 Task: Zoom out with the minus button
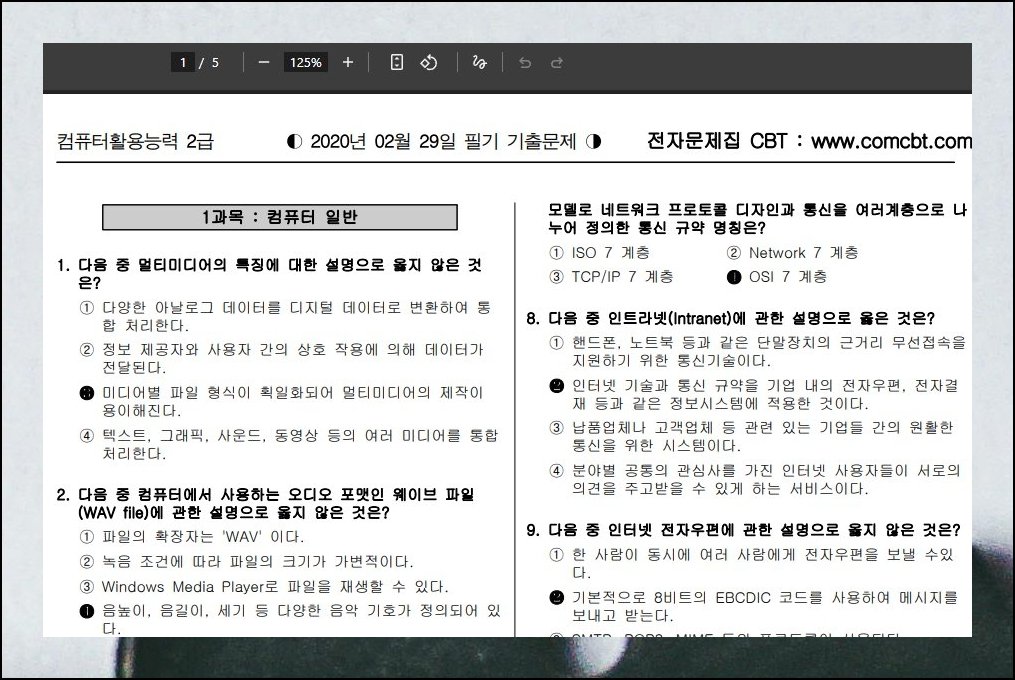tap(263, 63)
